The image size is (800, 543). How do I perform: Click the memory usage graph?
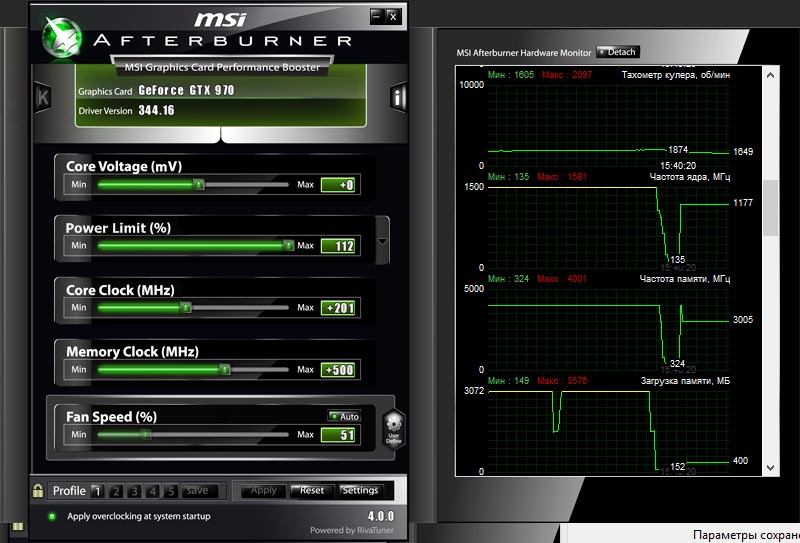[608, 432]
